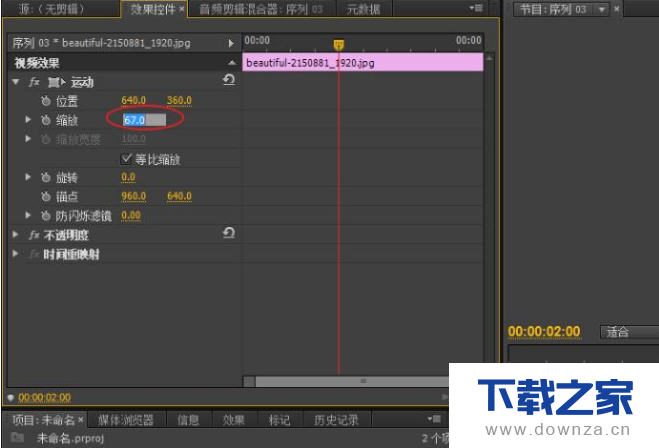659x448 pixels.
Task: Click the effect controls timecode at bottom
Action: coord(45,397)
